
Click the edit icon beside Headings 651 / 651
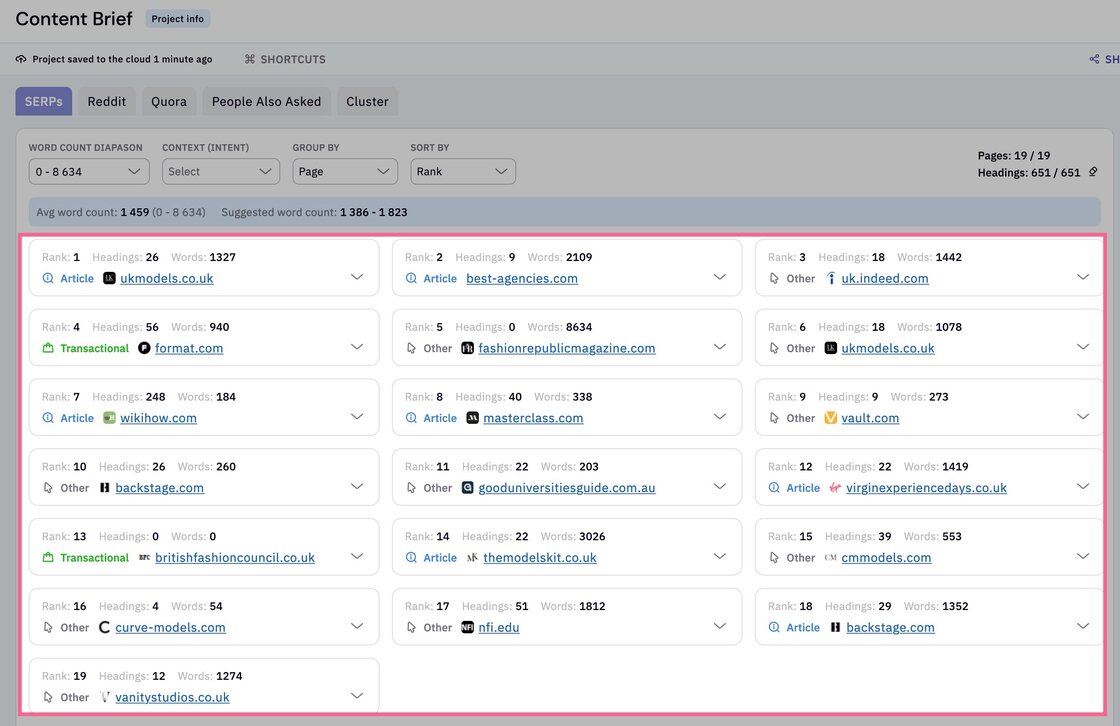[1093, 171]
